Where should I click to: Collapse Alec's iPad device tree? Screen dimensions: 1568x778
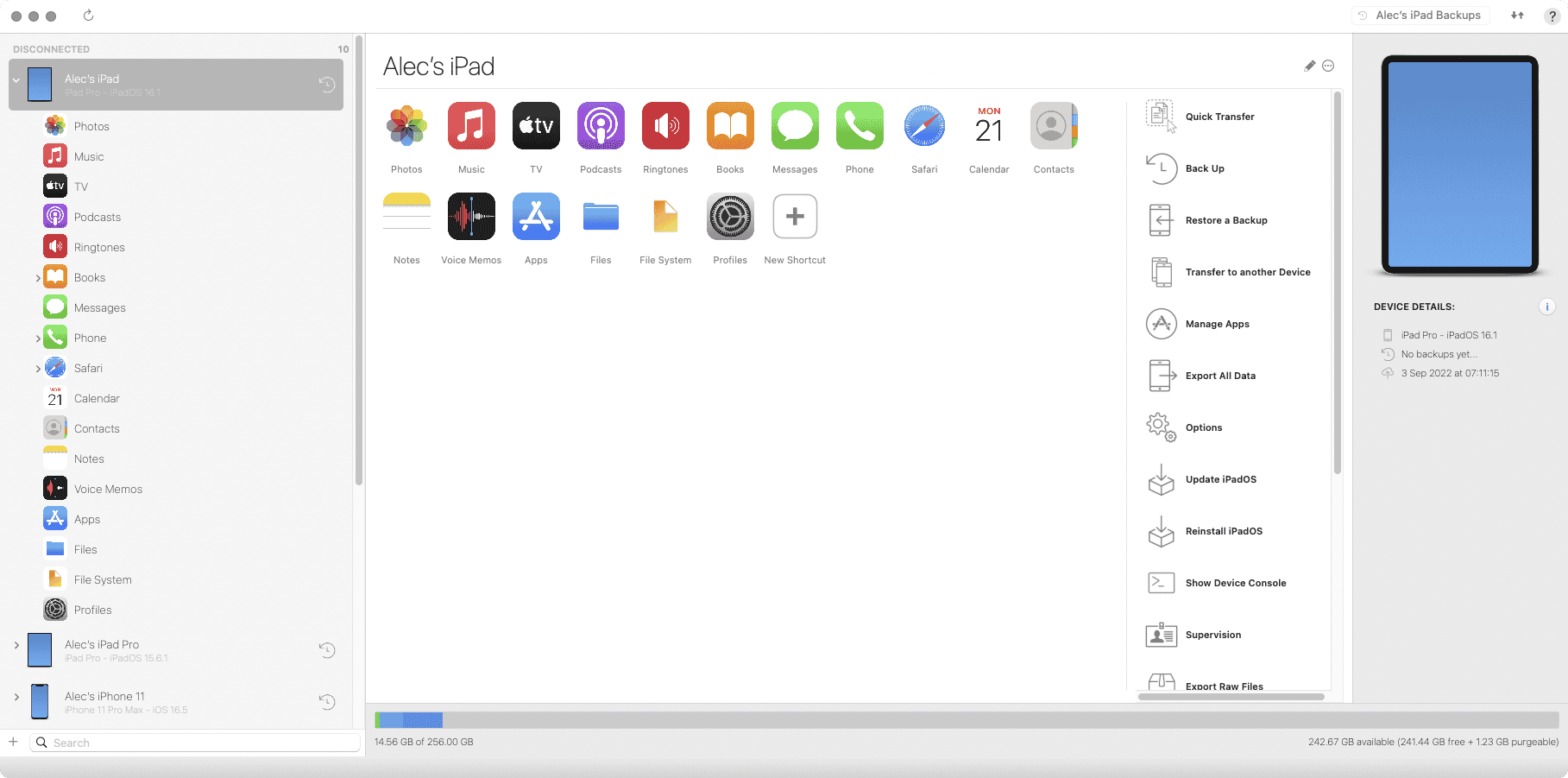tap(16, 80)
